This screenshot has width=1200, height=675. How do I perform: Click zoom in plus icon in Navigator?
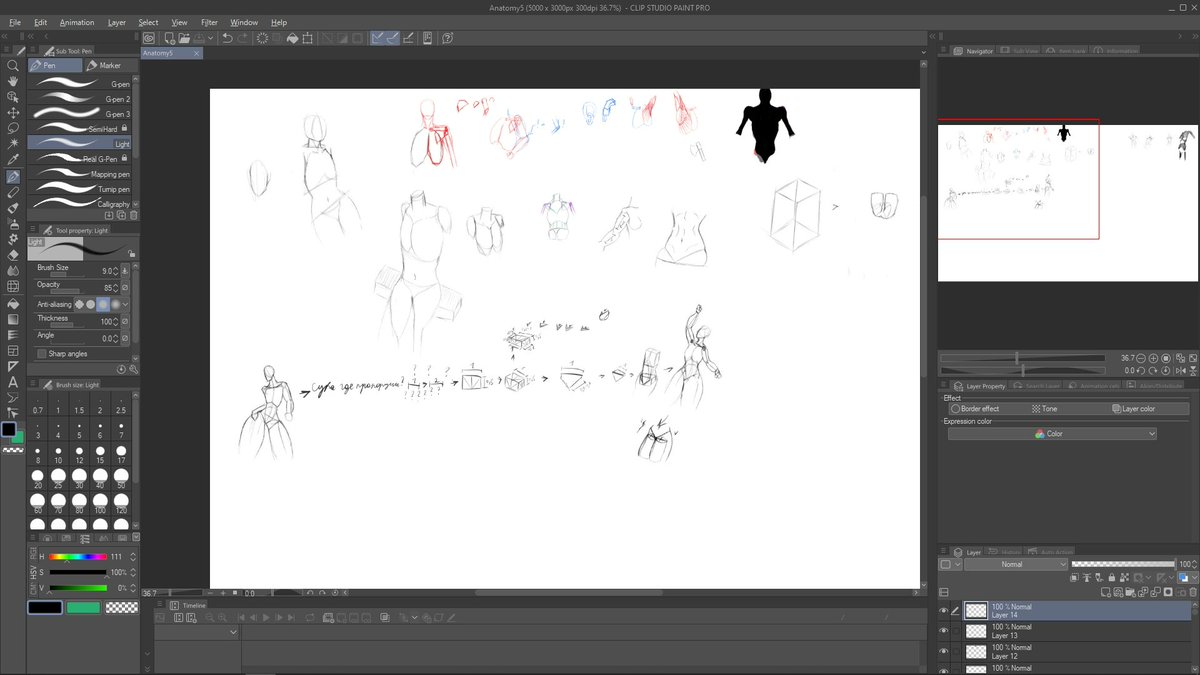click(1153, 358)
